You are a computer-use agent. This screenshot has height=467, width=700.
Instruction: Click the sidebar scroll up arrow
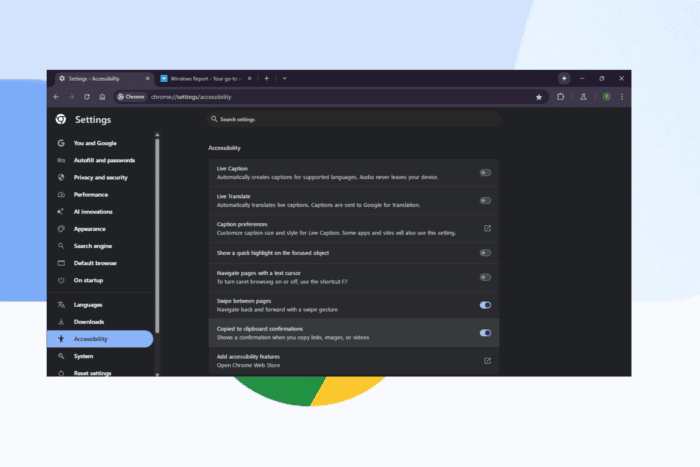[x=157, y=134]
